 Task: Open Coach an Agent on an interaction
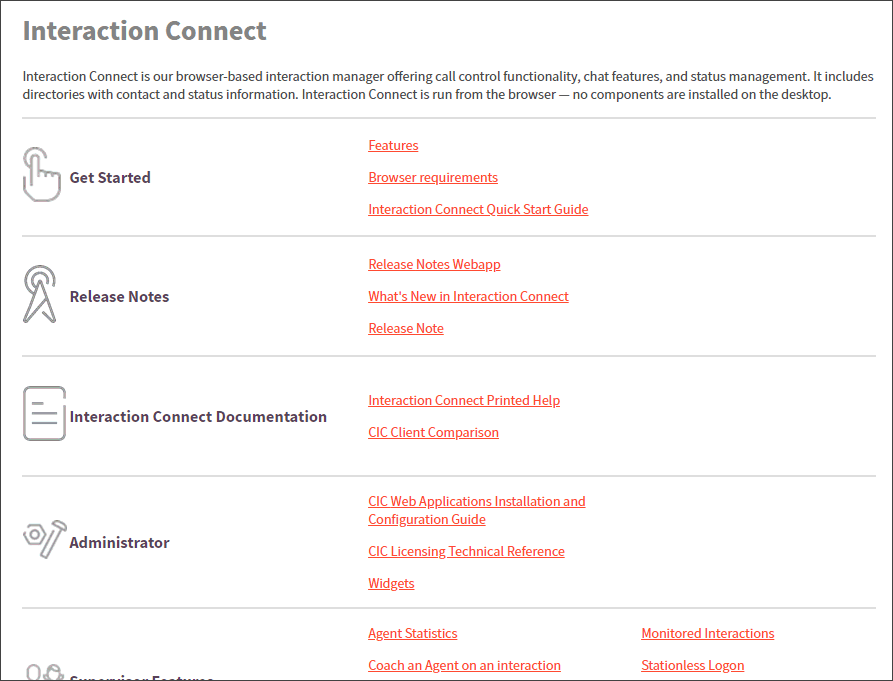tap(464, 666)
